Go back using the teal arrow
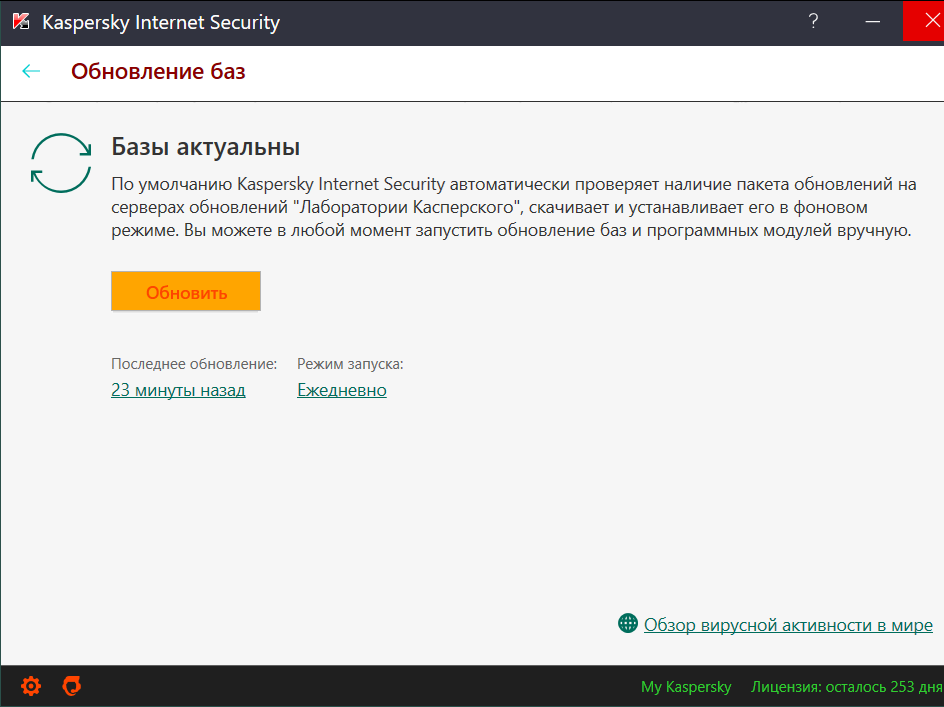This screenshot has height=707, width=944. pos(31,71)
